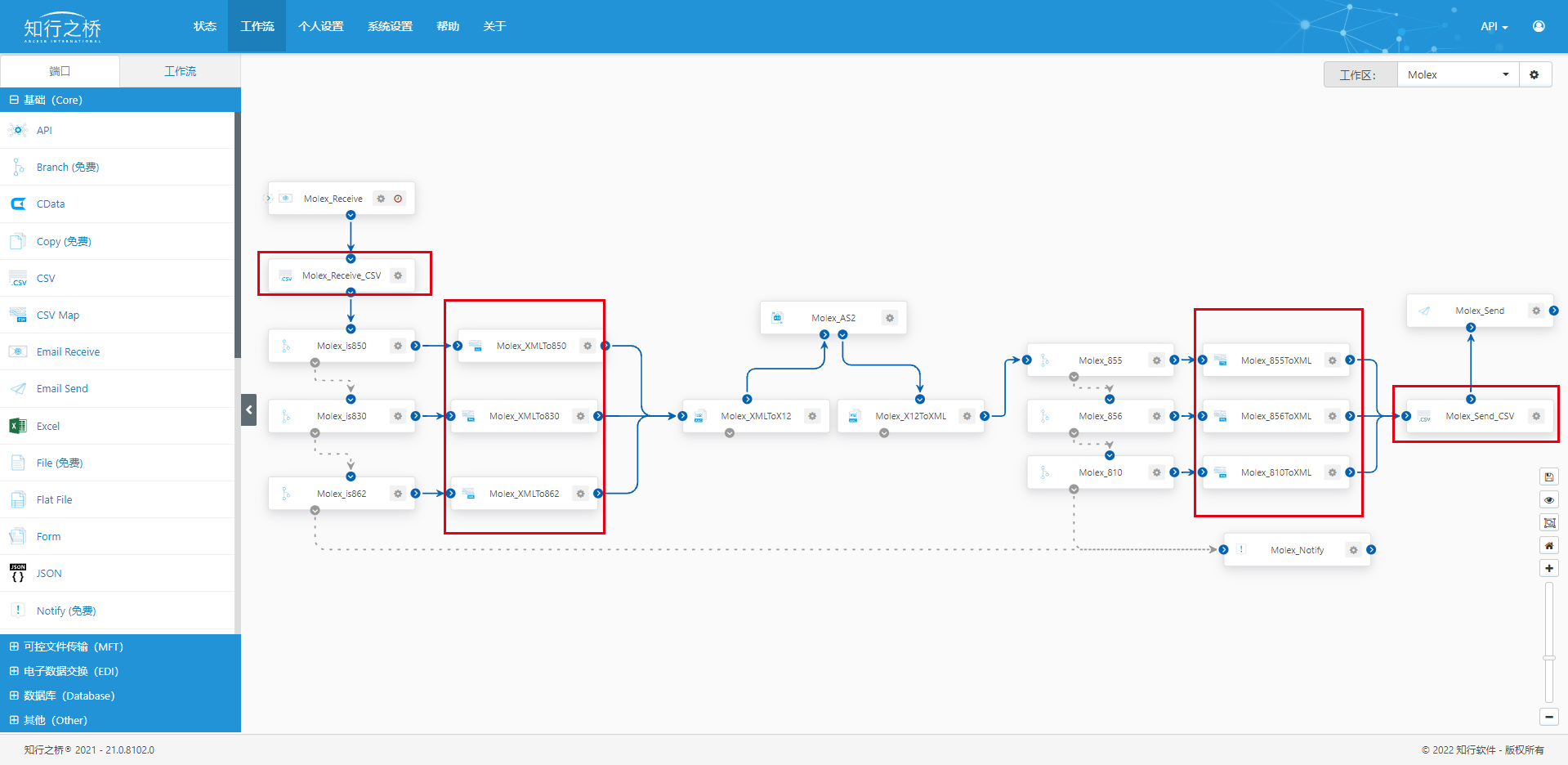Collapse the left connector panel
Screen dimensions: 1568x765
click(249, 409)
